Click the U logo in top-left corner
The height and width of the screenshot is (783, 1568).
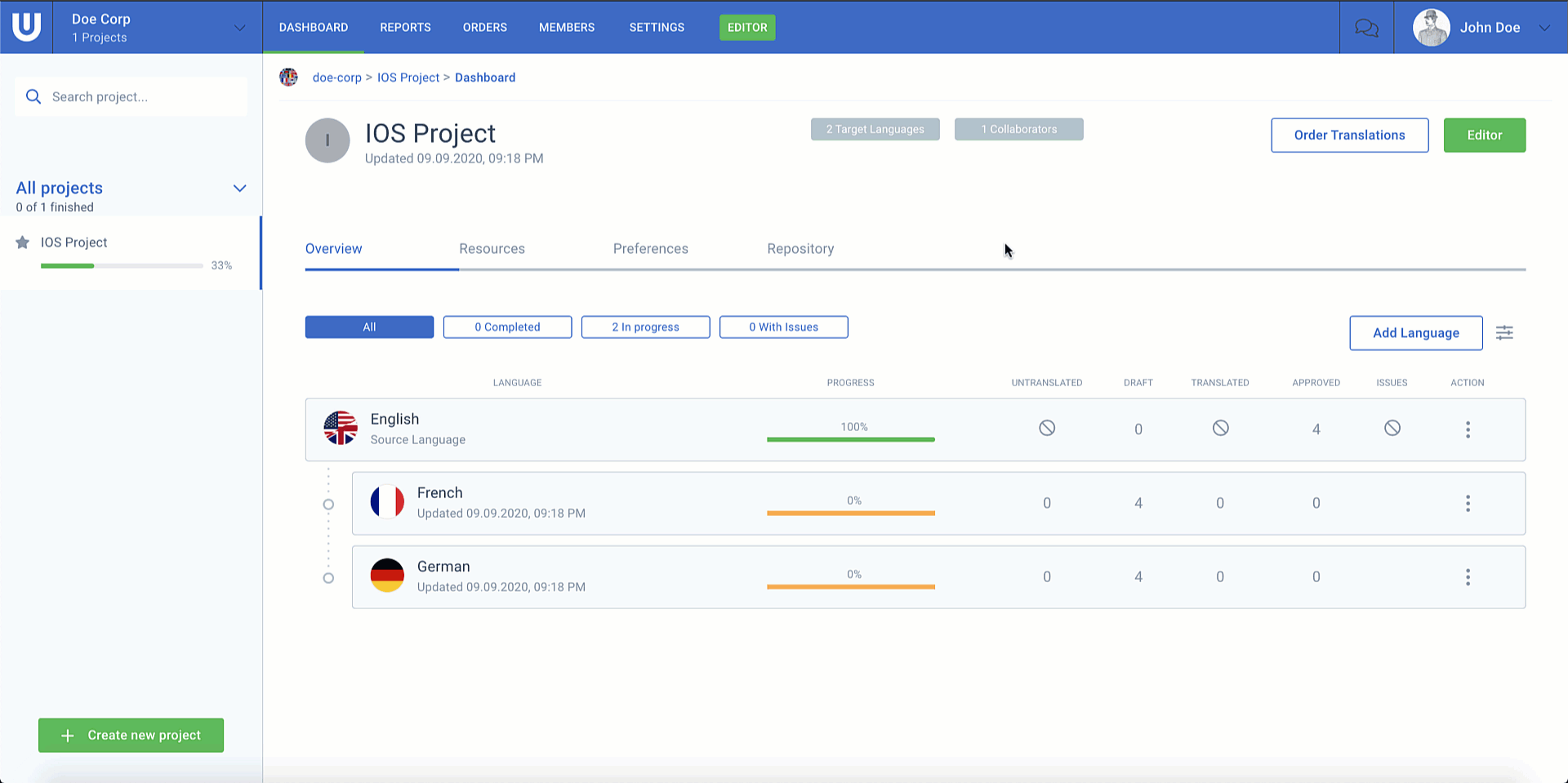click(x=26, y=27)
